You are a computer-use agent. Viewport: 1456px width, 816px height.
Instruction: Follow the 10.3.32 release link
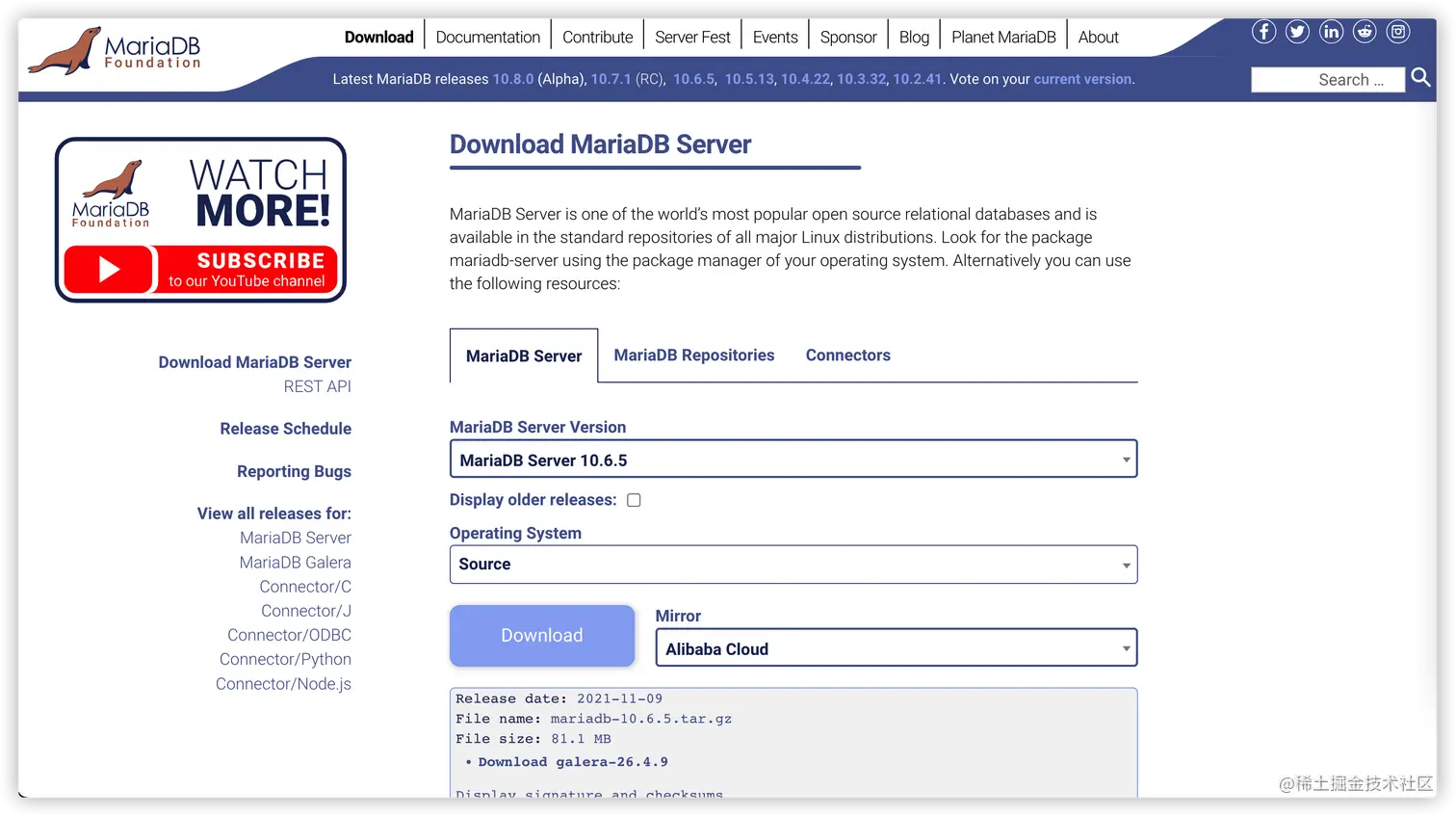click(861, 79)
